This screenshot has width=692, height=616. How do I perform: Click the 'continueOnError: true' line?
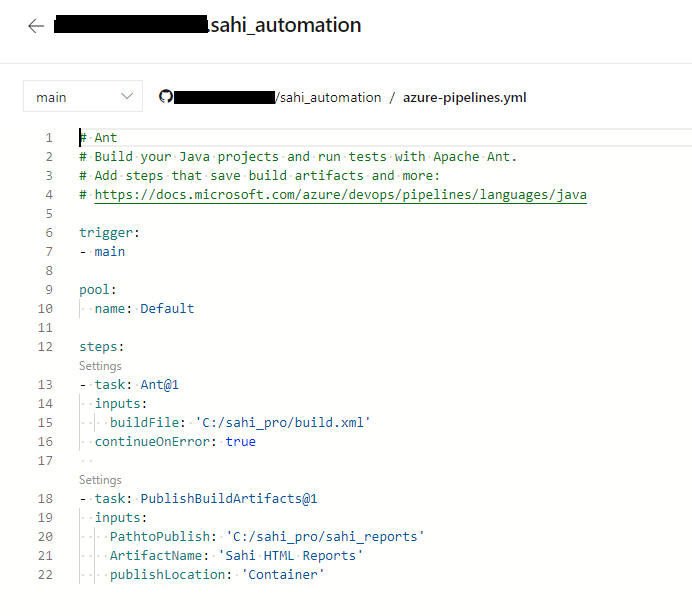click(175, 442)
